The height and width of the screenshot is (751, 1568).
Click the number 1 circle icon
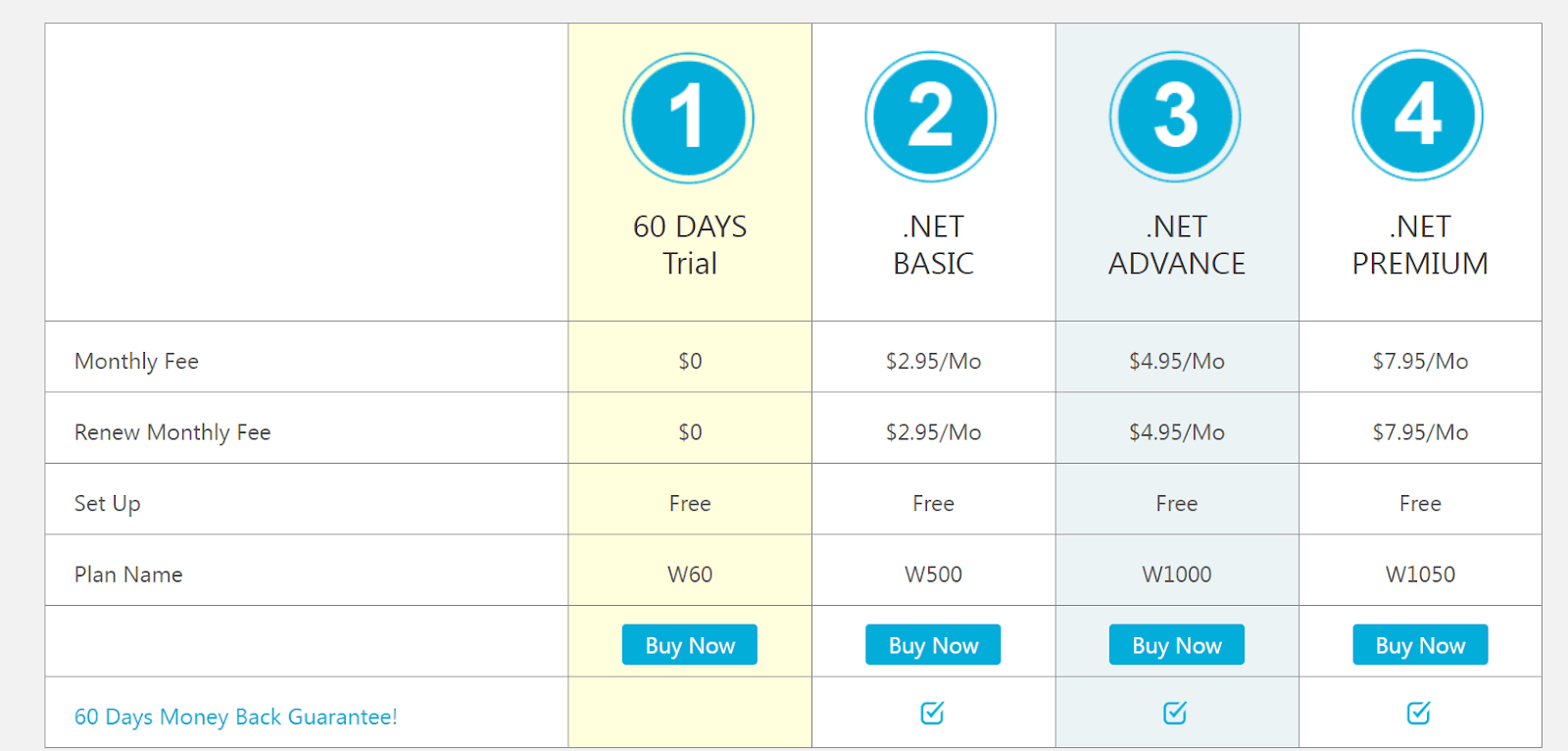tap(689, 118)
